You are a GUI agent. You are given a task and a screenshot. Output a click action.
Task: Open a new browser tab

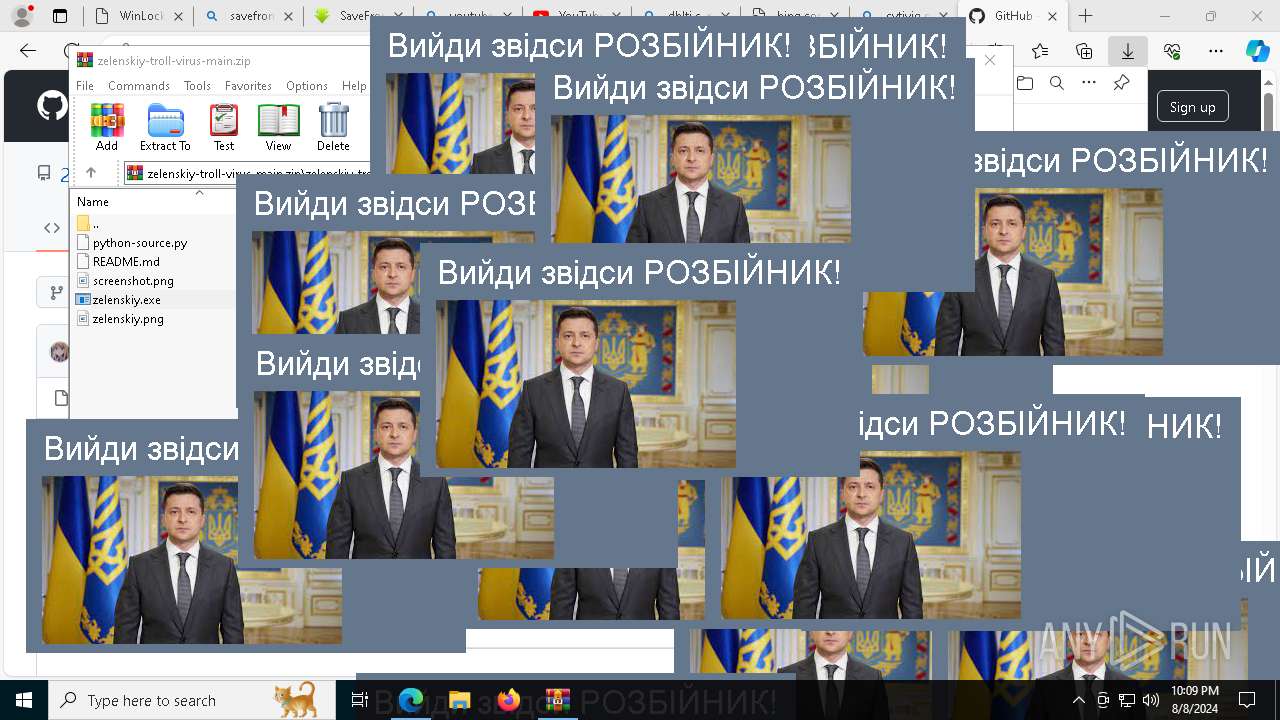1085,16
